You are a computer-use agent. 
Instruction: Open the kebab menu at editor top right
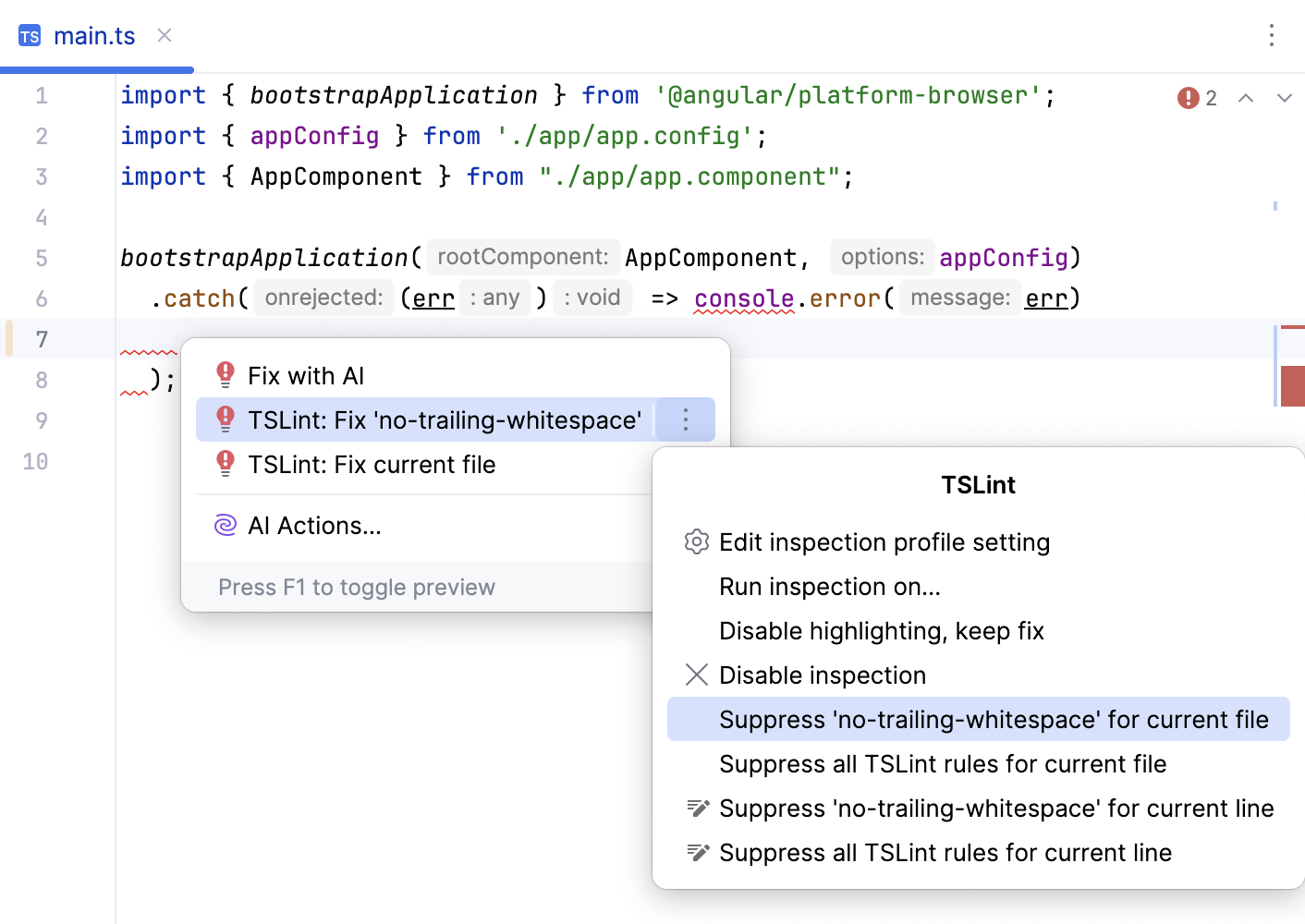point(1272,36)
